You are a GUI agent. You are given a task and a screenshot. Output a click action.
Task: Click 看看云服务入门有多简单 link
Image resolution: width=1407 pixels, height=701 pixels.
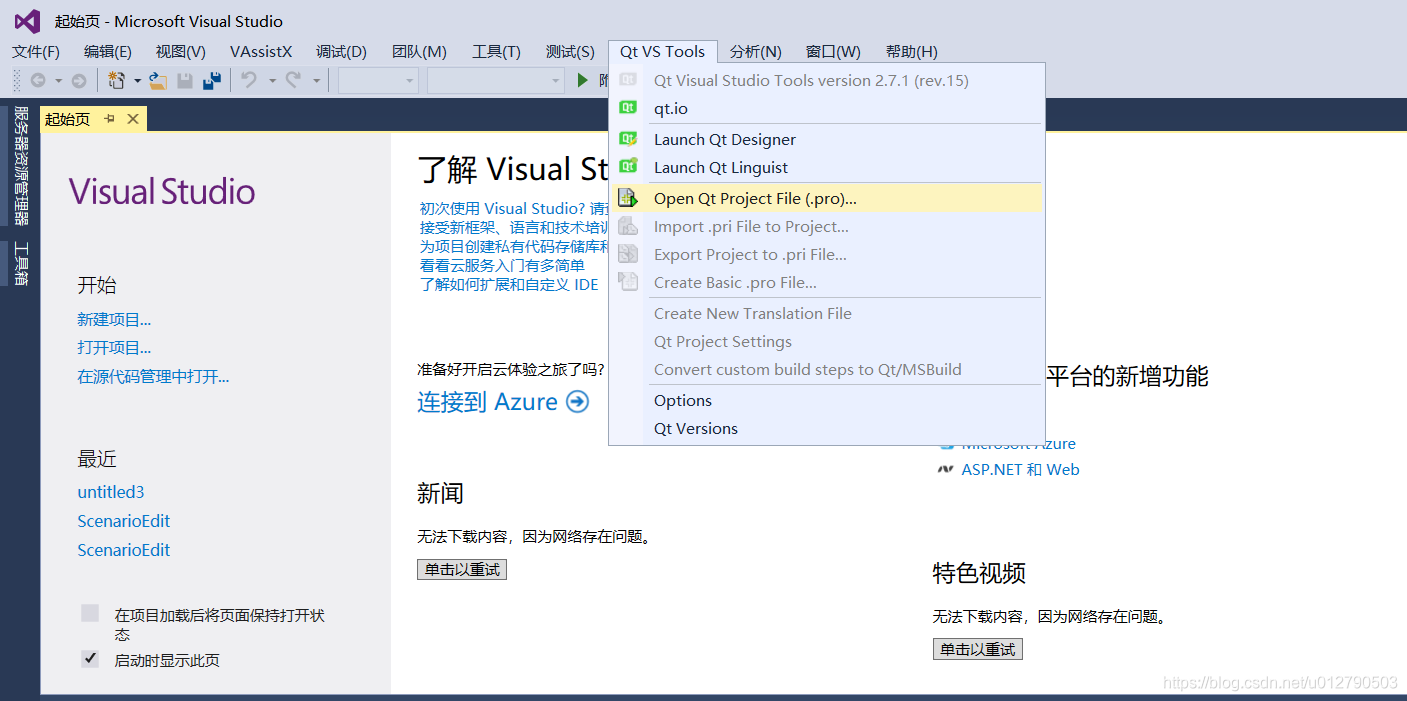coord(502,265)
